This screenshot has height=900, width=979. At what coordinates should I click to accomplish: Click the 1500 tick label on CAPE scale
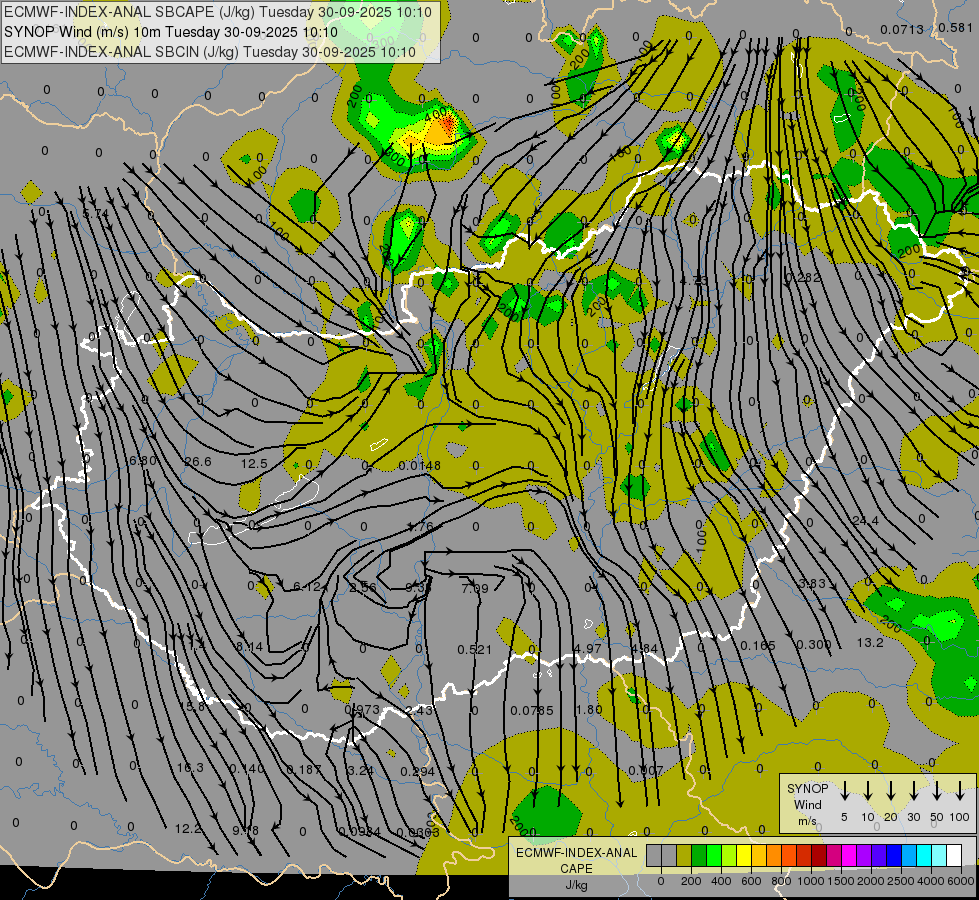(x=840, y=881)
